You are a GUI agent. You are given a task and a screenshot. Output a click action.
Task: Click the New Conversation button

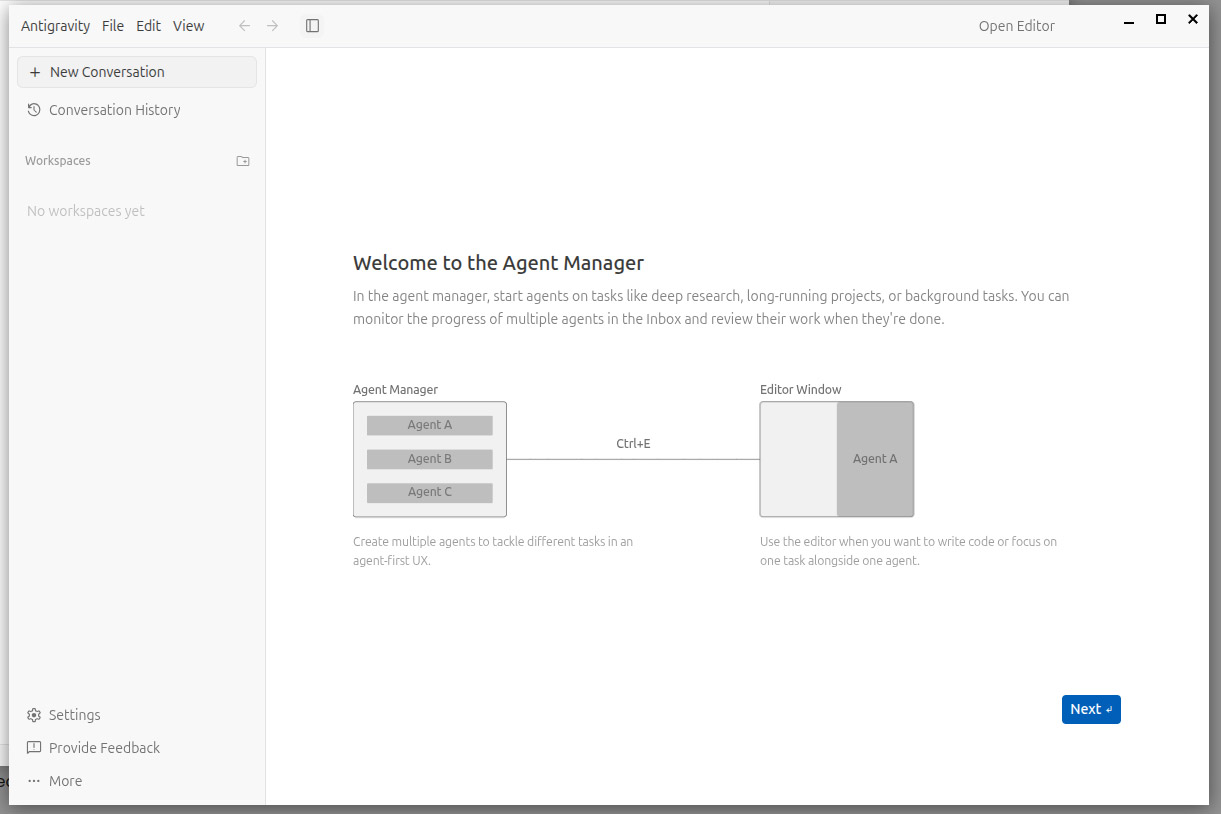pyautogui.click(x=137, y=72)
